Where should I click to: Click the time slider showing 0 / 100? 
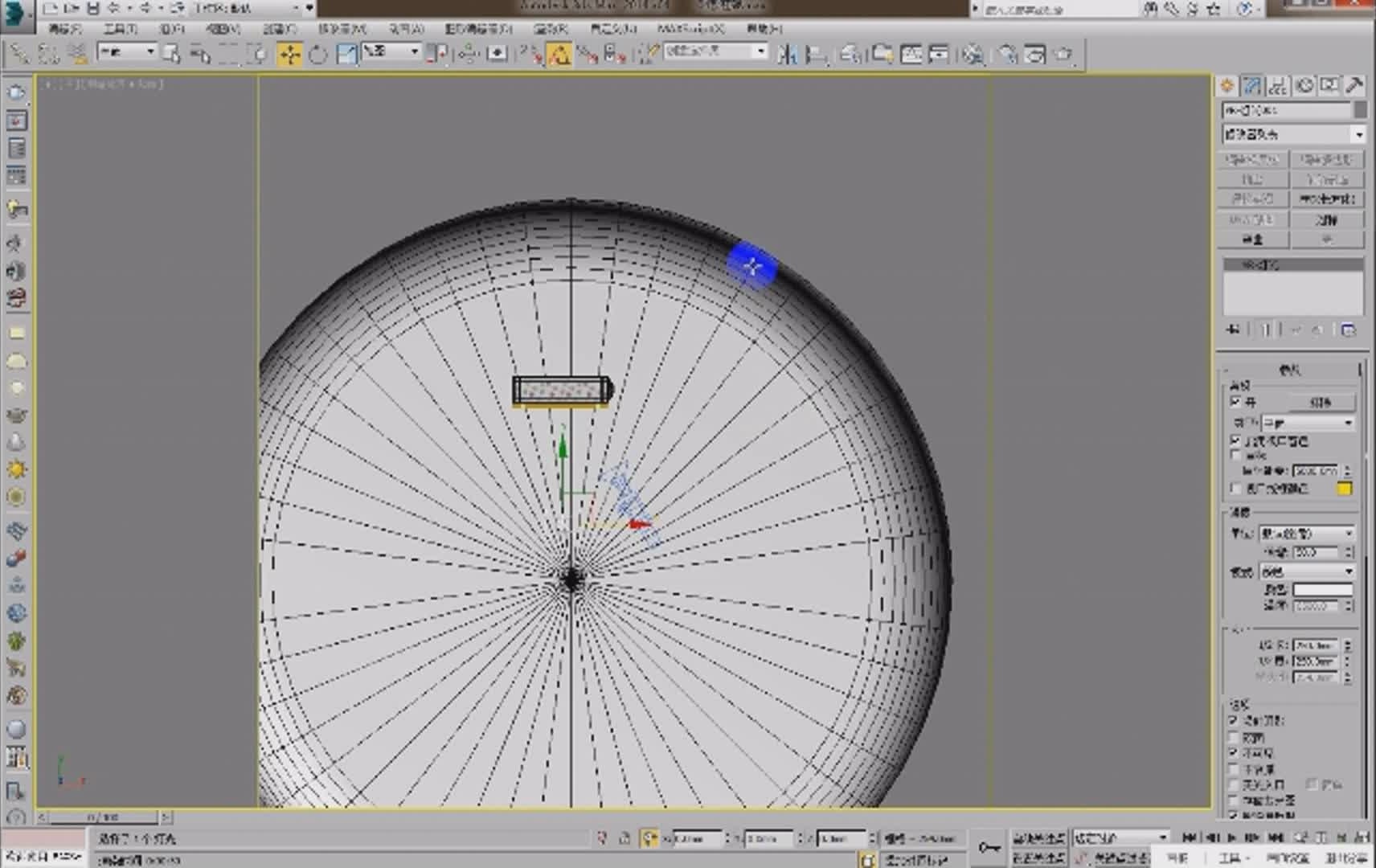[103, 817]
